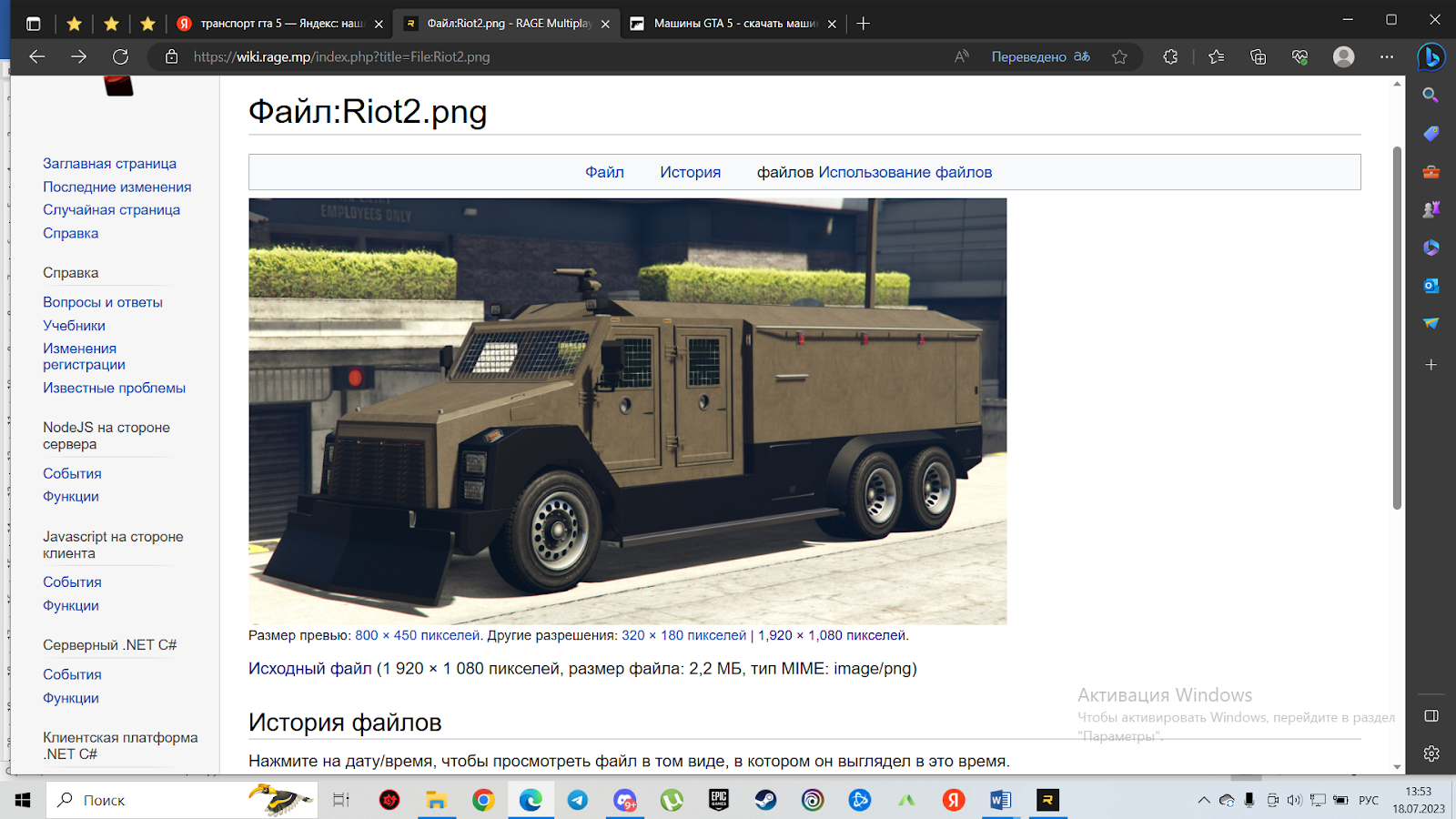Go to the 'История' section tab
The height and width of the screenshot is (819, 1456).
[690, 172]
